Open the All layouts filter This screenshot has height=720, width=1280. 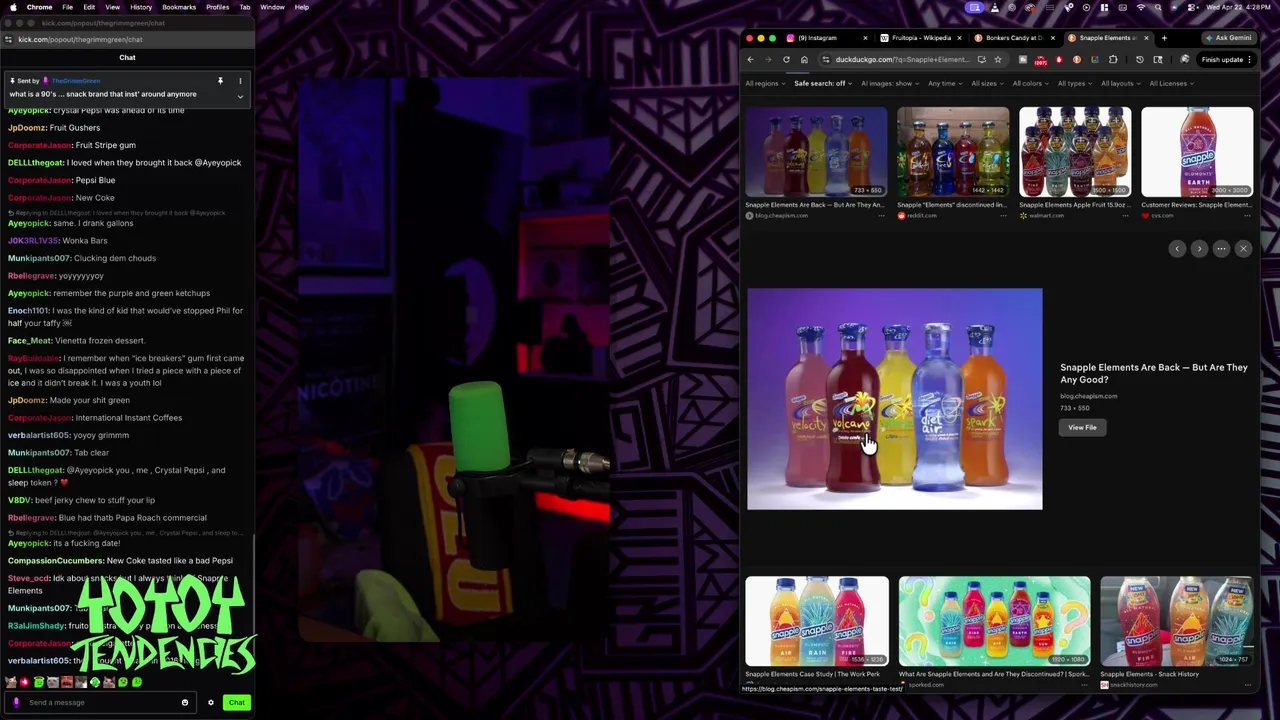point(1121,84)
